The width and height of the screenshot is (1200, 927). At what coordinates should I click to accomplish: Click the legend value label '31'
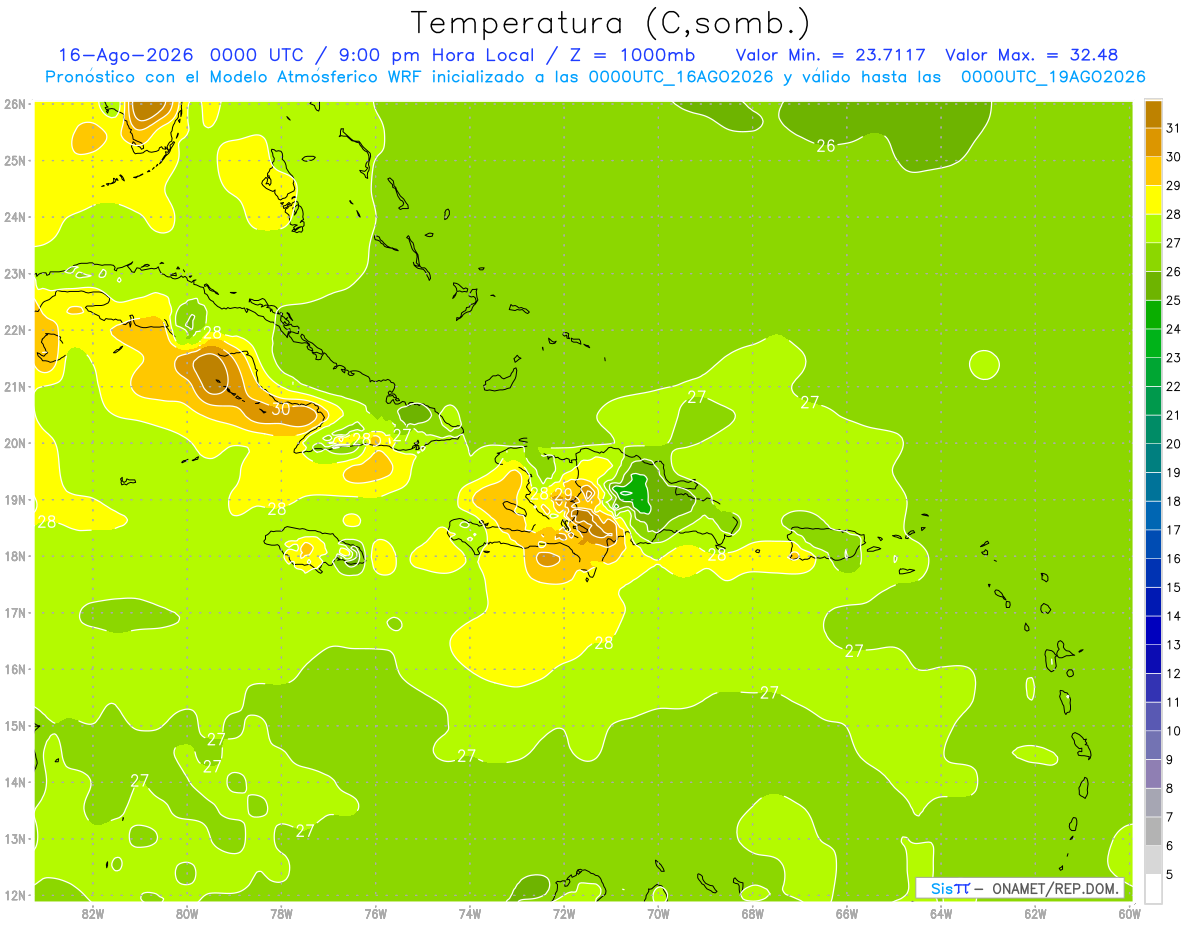1173,128
